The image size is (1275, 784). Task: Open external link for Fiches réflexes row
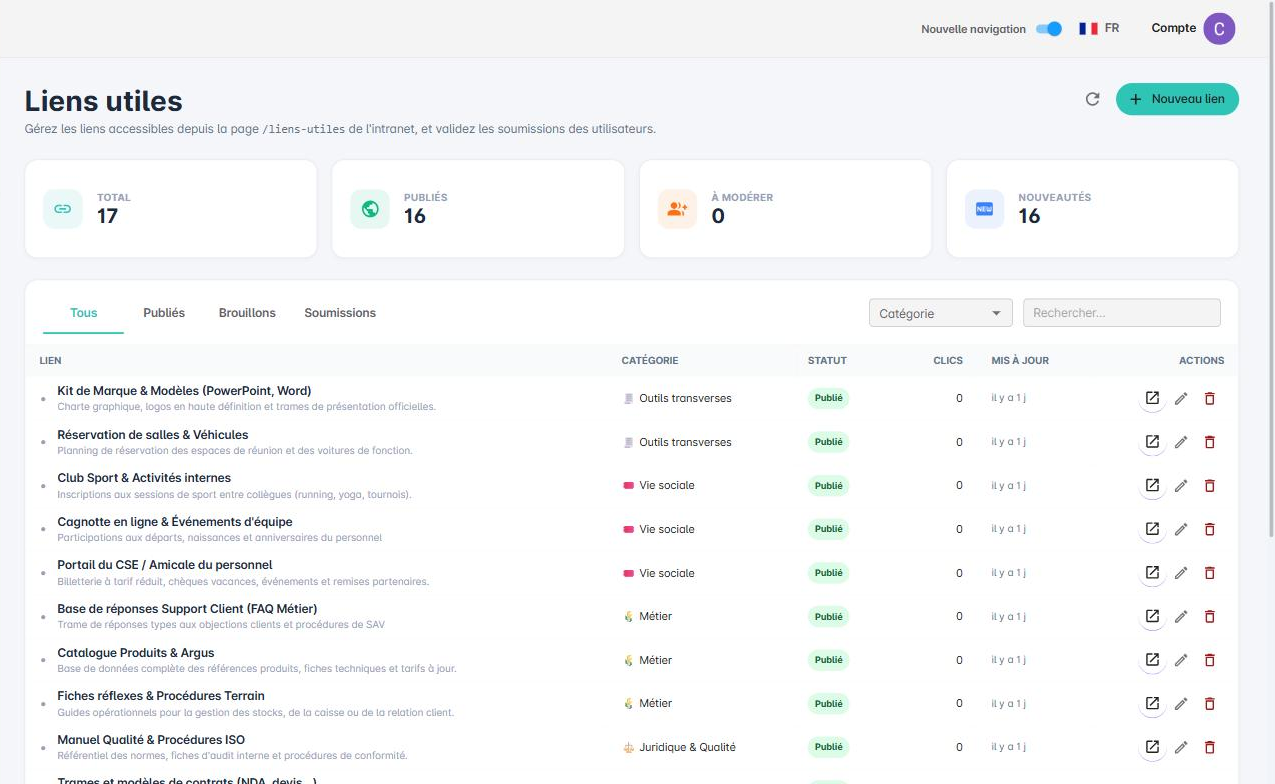pos(1152,703)
